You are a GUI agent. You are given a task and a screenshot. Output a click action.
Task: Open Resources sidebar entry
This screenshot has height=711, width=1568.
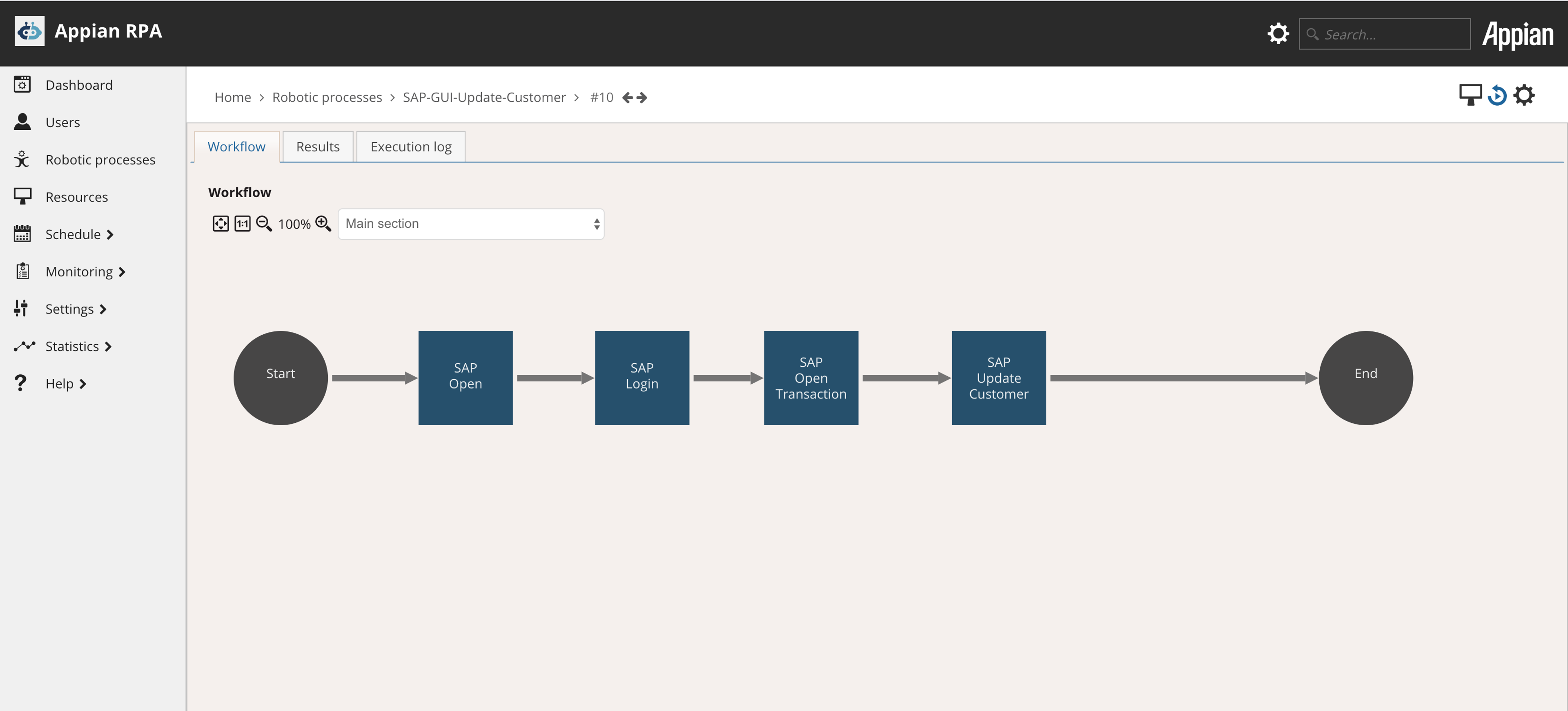(77, 197)
